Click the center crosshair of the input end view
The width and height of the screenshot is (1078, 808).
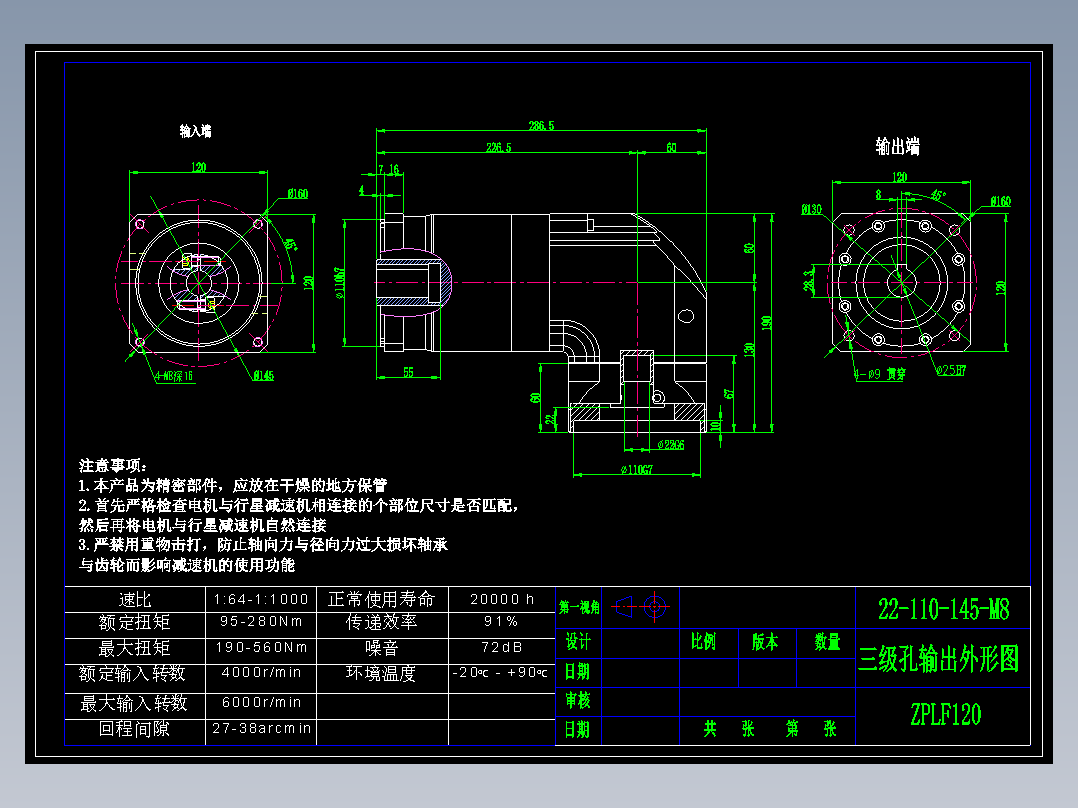[x=201, y=283]
